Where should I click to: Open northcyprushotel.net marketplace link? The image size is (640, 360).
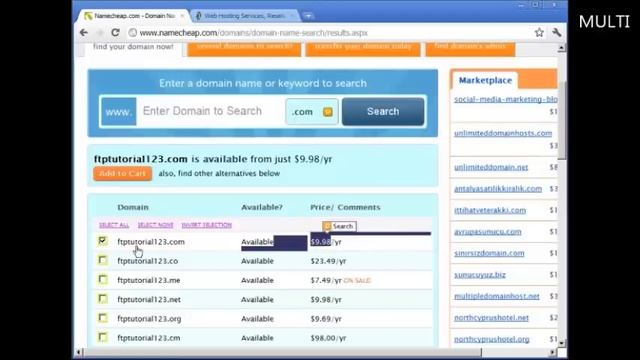[x=491, y=318]
